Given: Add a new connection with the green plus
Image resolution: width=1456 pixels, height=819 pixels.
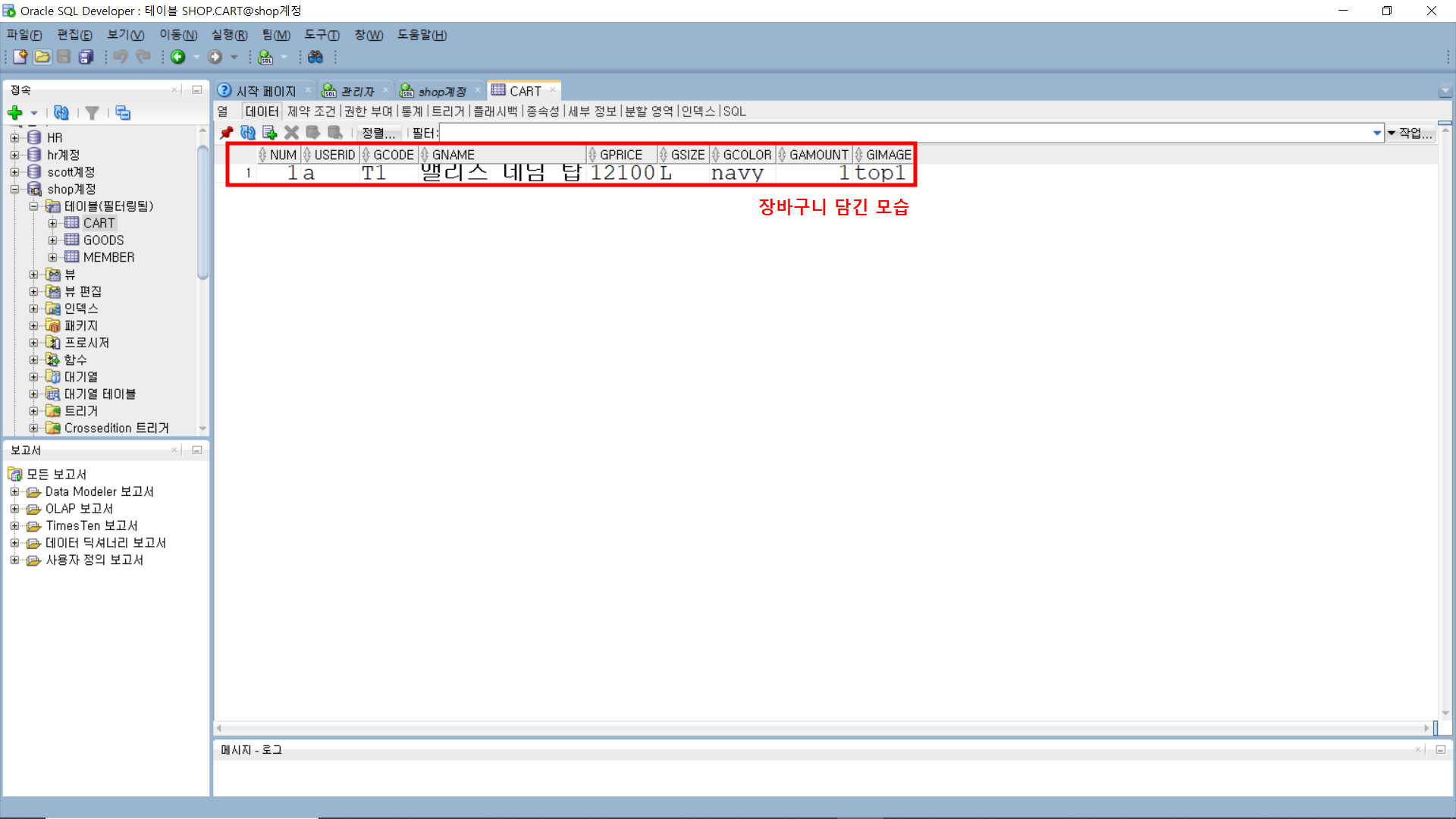Looking at the screenshot, I should coord(14,113).
